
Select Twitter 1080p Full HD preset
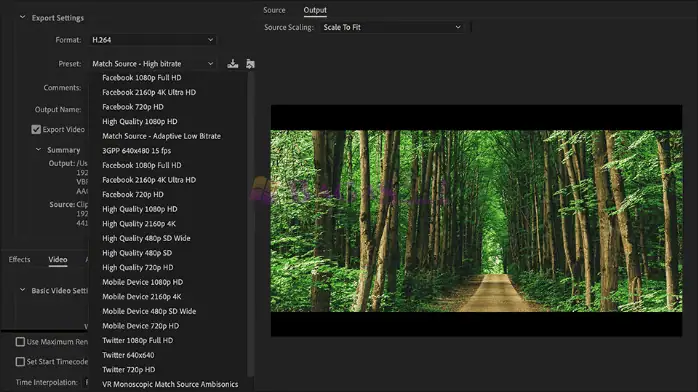[x=138, y=340]
